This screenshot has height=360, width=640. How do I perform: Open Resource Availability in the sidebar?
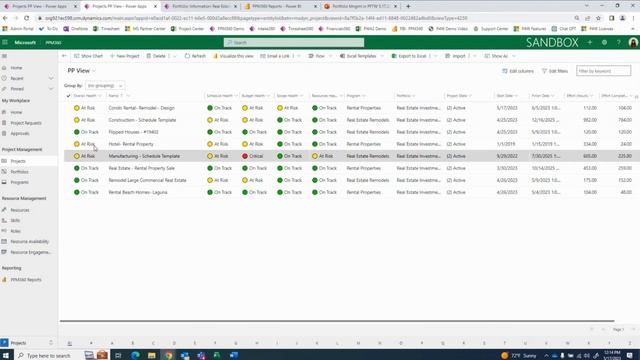tap(29, 242)
